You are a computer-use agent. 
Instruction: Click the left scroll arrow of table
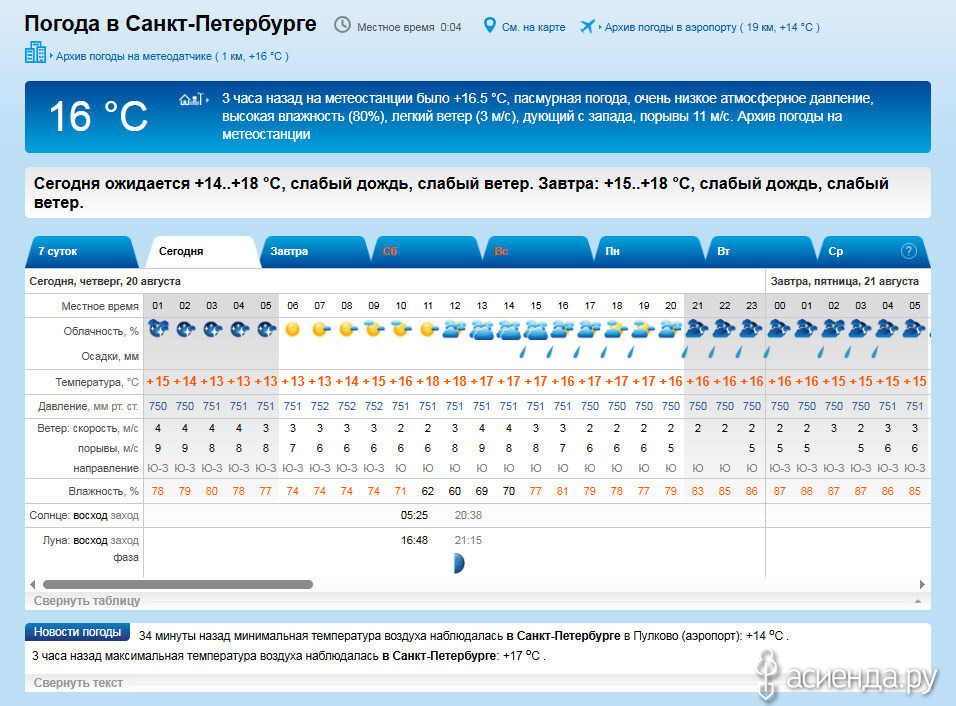coord(32,584)
